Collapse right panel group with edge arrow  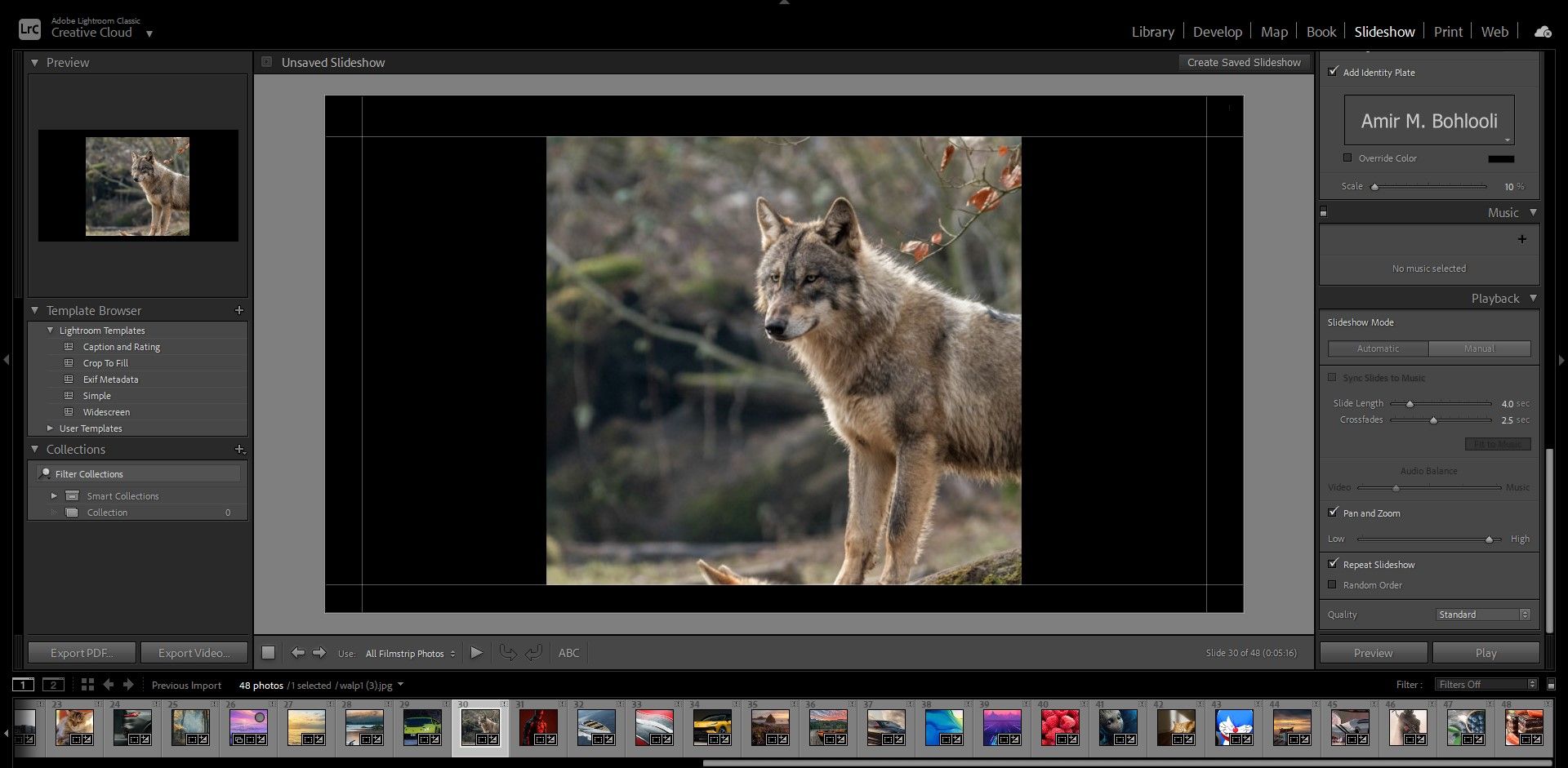click(1561, 359)
